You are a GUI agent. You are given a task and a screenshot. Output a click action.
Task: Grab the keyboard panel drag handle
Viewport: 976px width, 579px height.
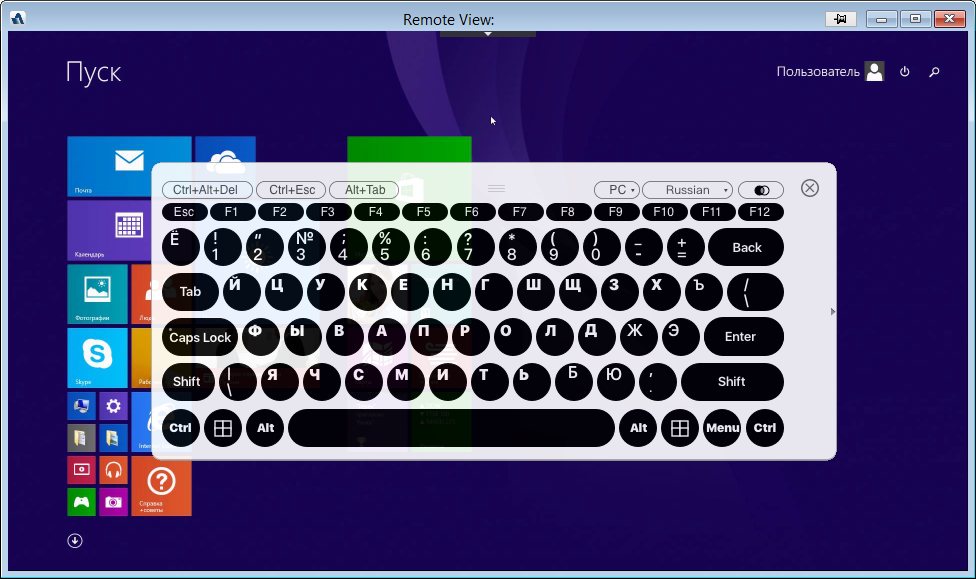click(496, 188)
